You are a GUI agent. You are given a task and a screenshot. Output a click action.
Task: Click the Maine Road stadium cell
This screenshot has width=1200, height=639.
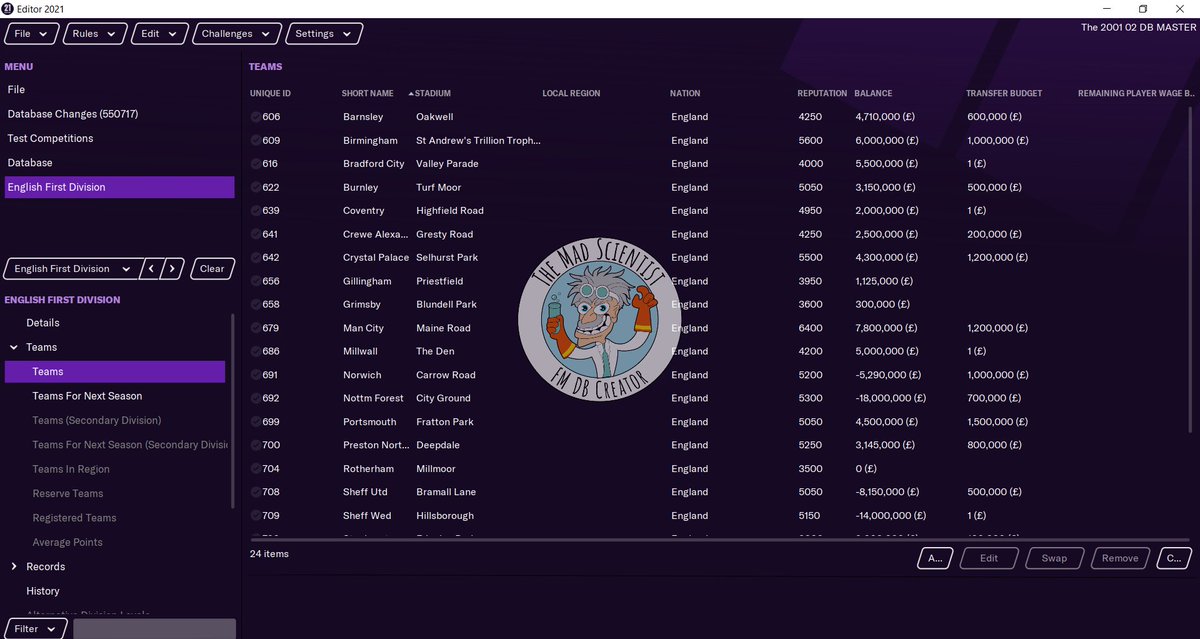tap(443, 328)
